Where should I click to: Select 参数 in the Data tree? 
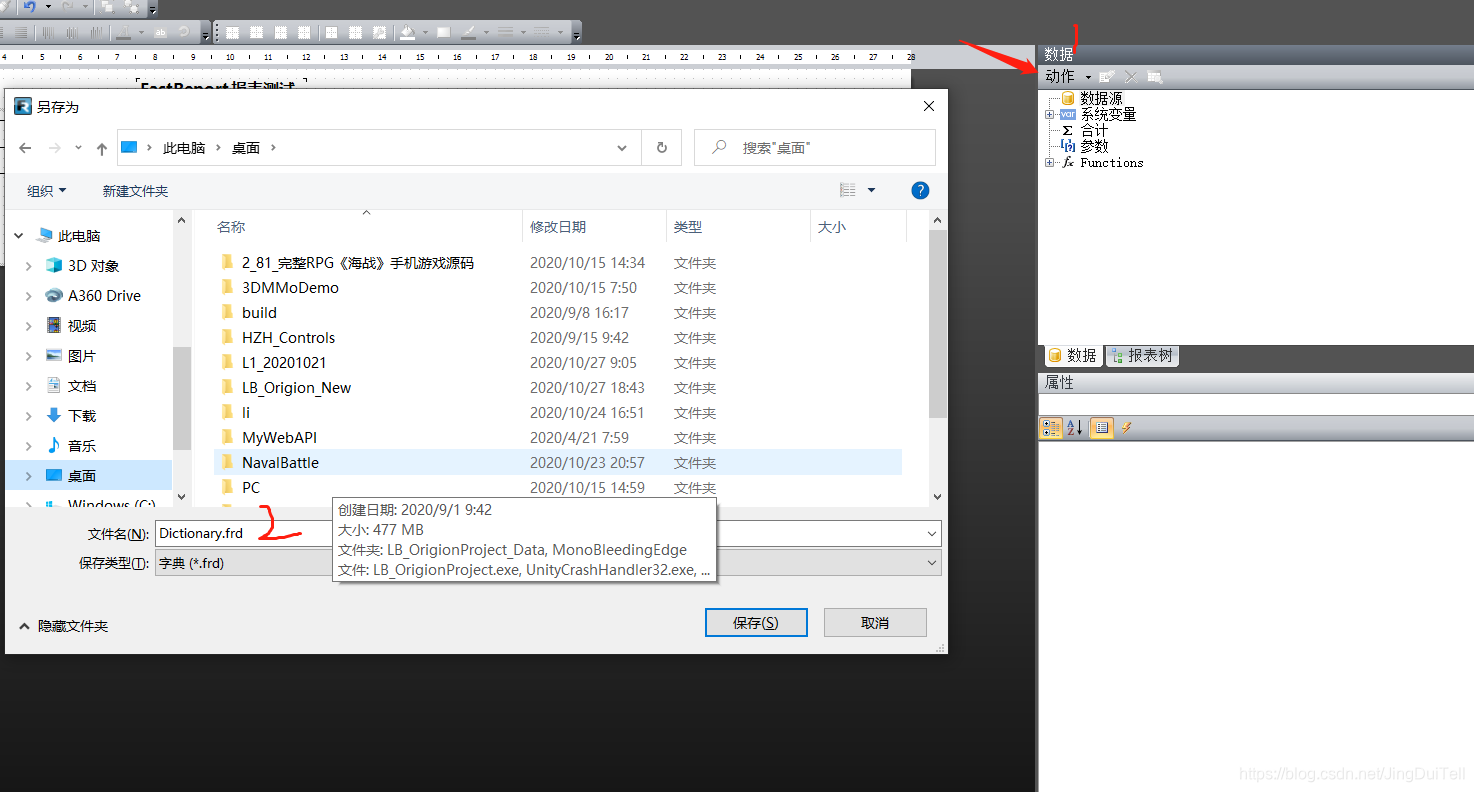coord(1094,146)
